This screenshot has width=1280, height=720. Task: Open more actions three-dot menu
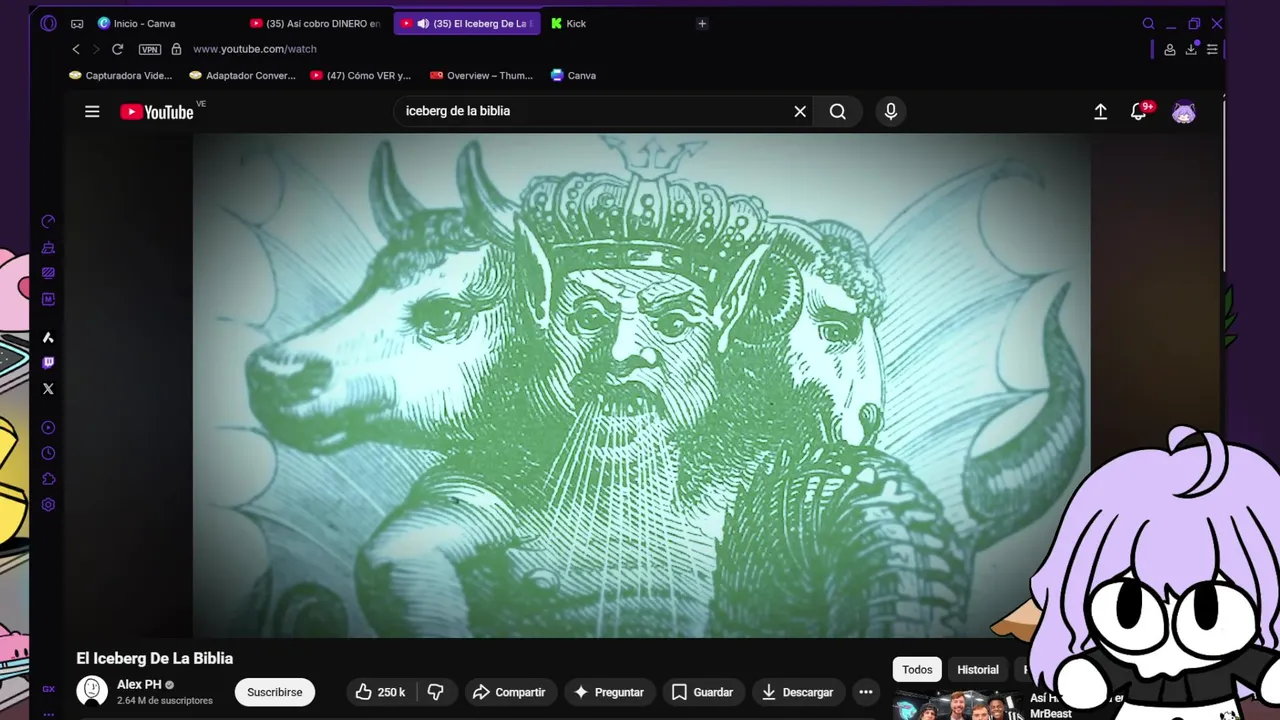tap(866, 692)
